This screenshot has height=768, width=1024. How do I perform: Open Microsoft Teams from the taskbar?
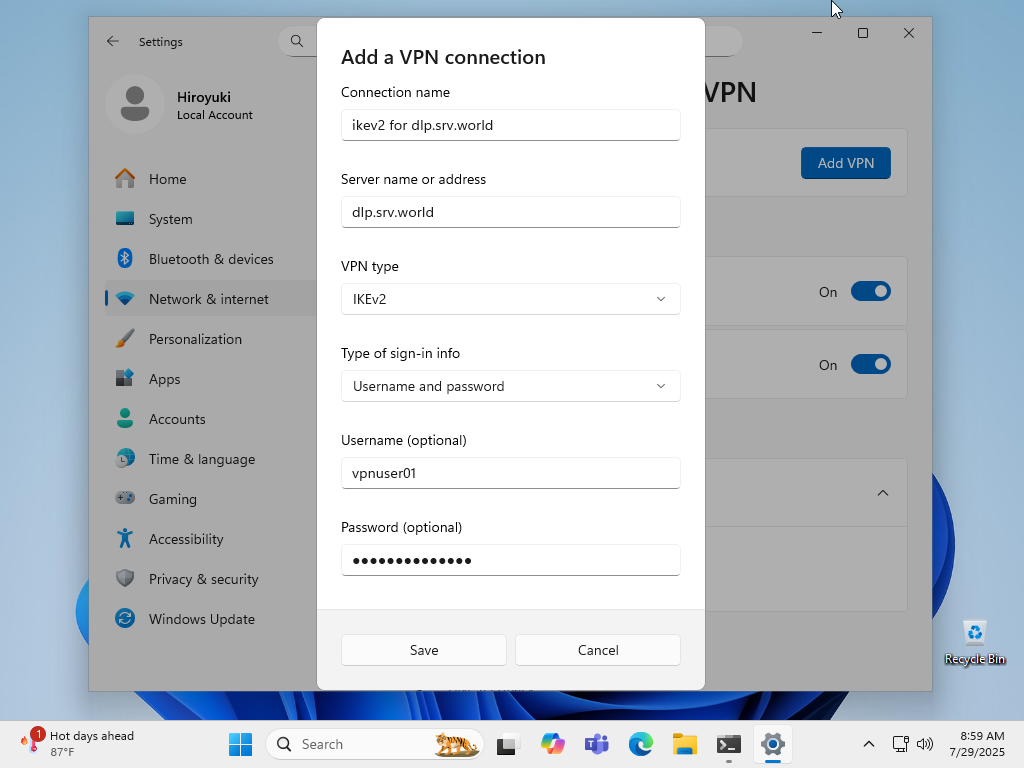coord(597,744)
